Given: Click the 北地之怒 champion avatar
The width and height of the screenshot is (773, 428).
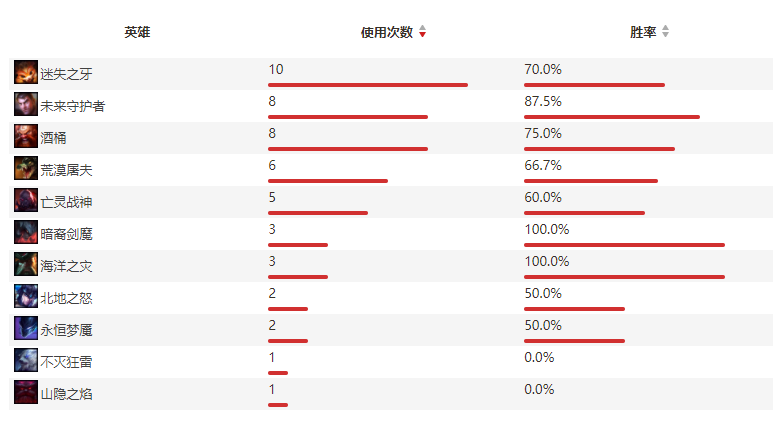Looking at the screenshot, I should pyautogui.click(x=26, y=297).
